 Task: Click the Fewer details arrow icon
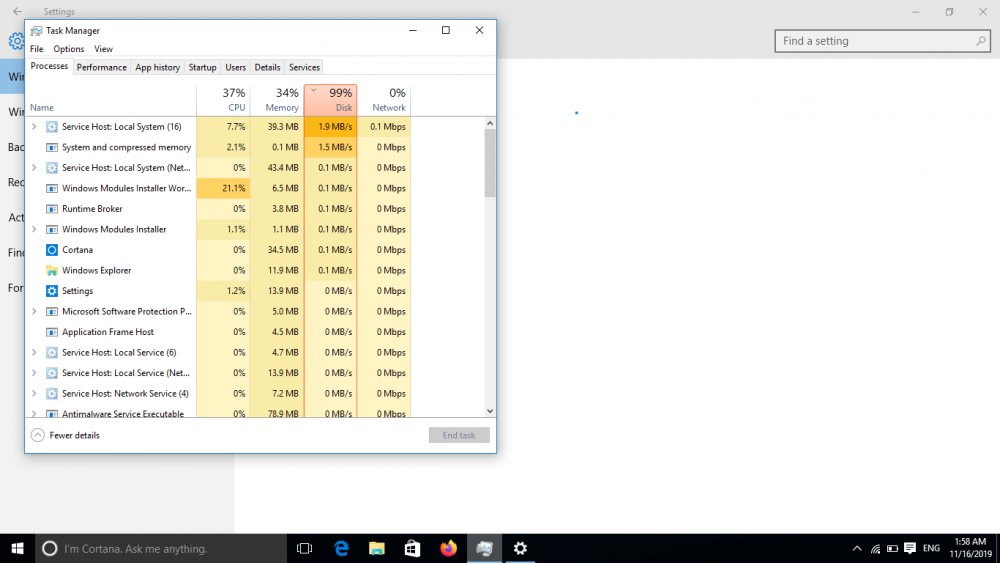click(x=38, y=435)
